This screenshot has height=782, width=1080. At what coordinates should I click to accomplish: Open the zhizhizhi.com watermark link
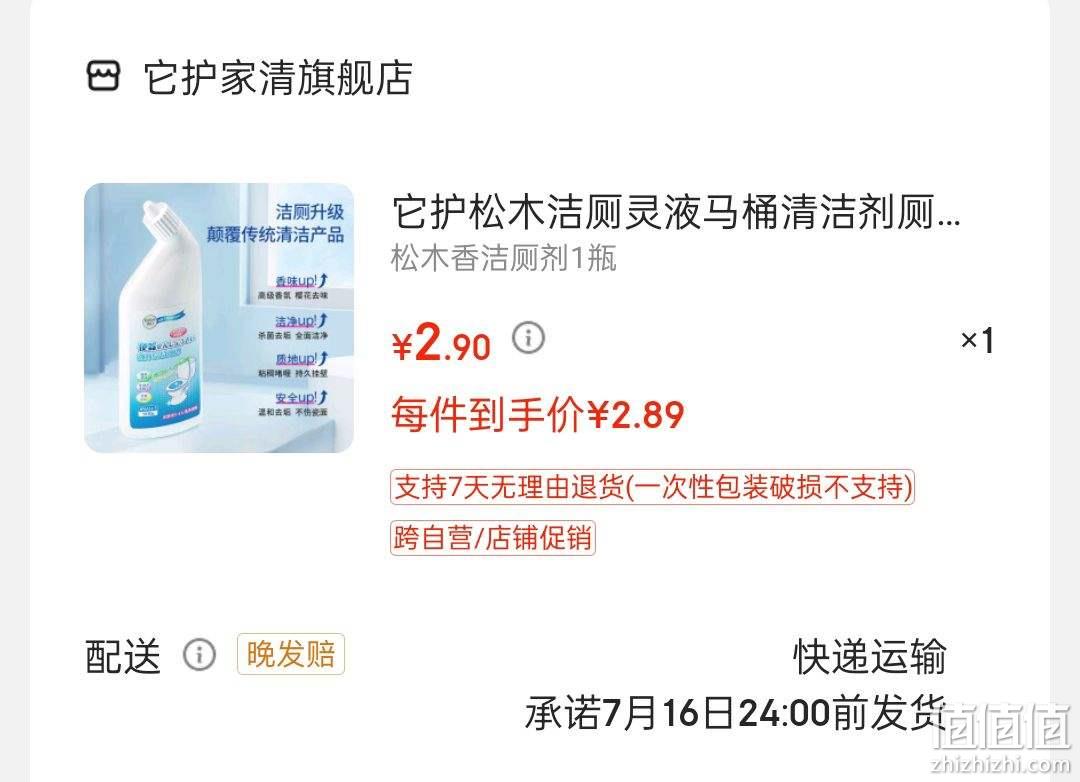[x=1000, y=764]
